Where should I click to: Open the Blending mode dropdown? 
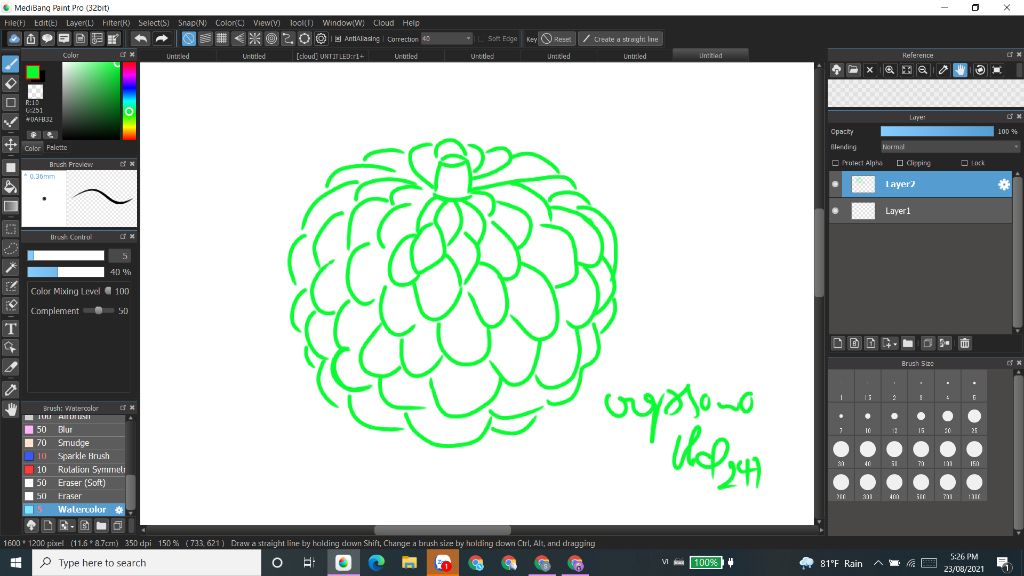point(950,147)
